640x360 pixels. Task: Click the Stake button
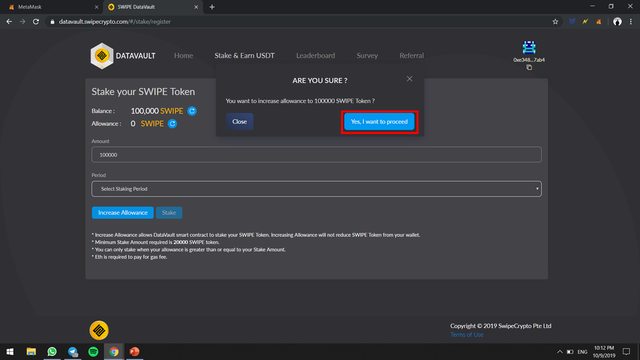pyautogui.click(x=169, y=213)
